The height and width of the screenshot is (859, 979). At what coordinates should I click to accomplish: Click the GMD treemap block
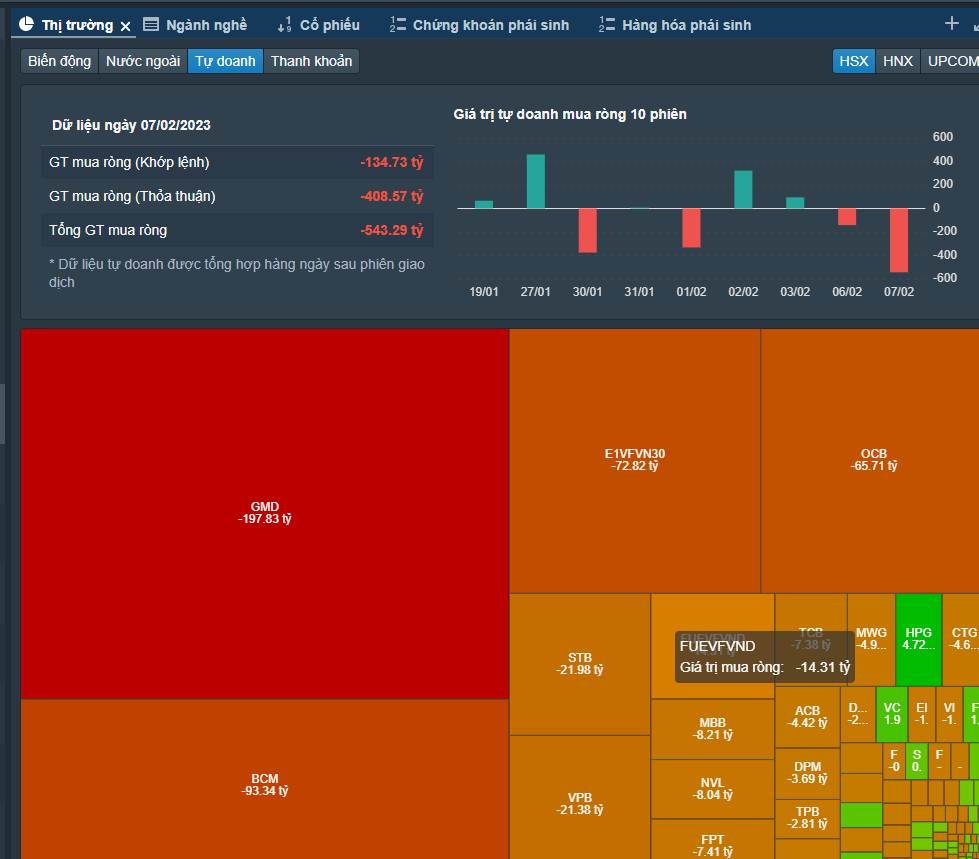coord(265,513)
